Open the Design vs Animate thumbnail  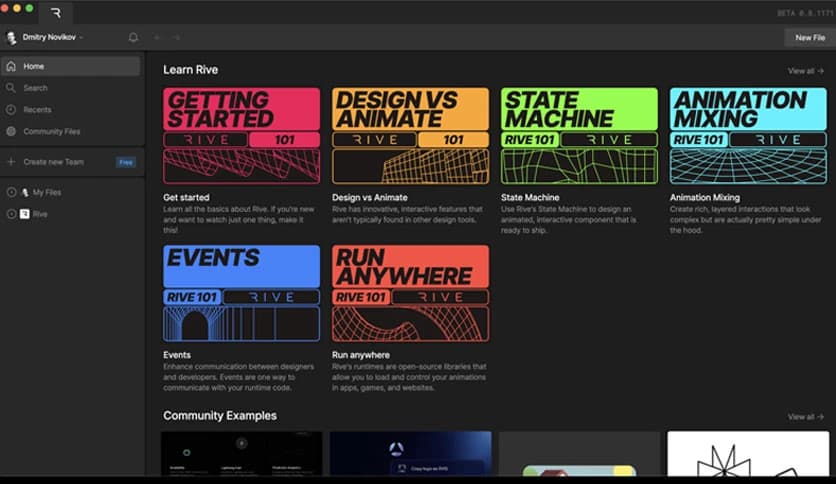[x=411, y=136]
